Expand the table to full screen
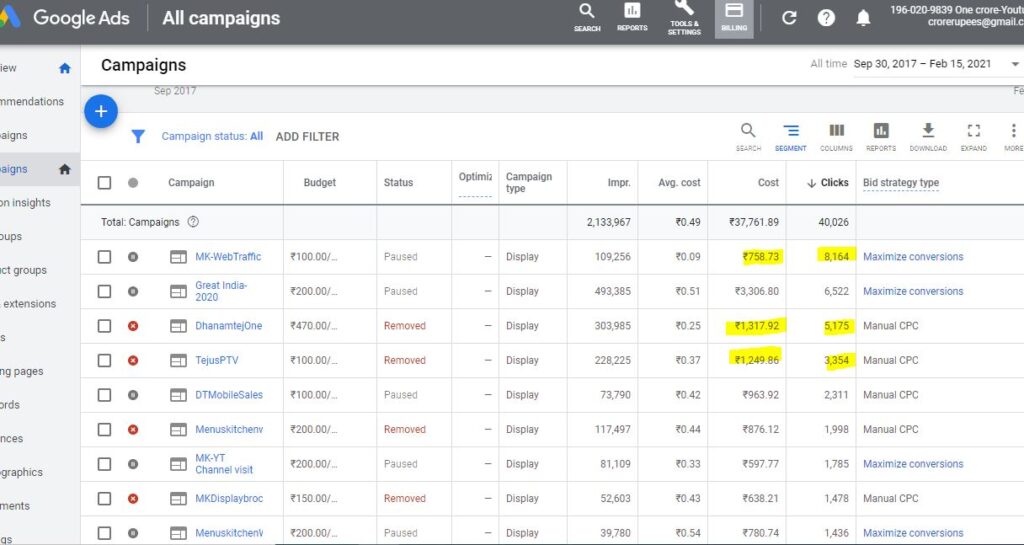This screenshot has width=1024, height=545. click(974, 136)
